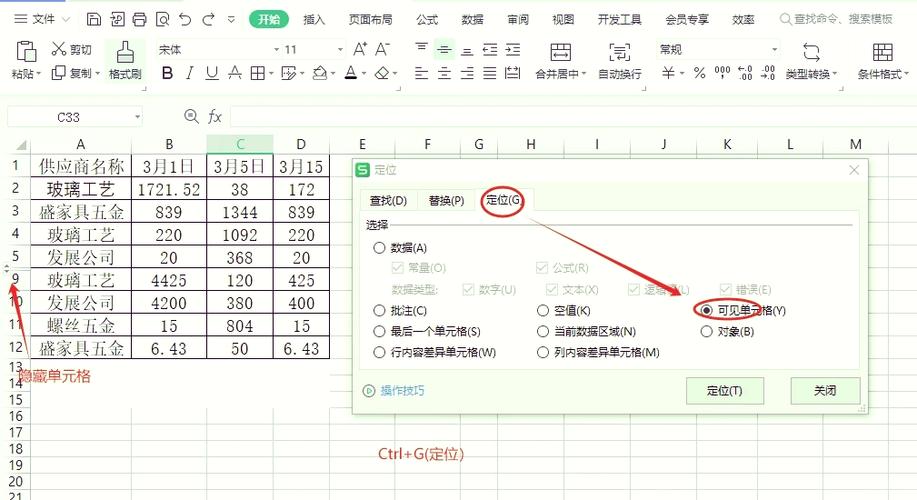Open the fill color dropdown arrow
917x500 pixels.
tap(333, 74)
